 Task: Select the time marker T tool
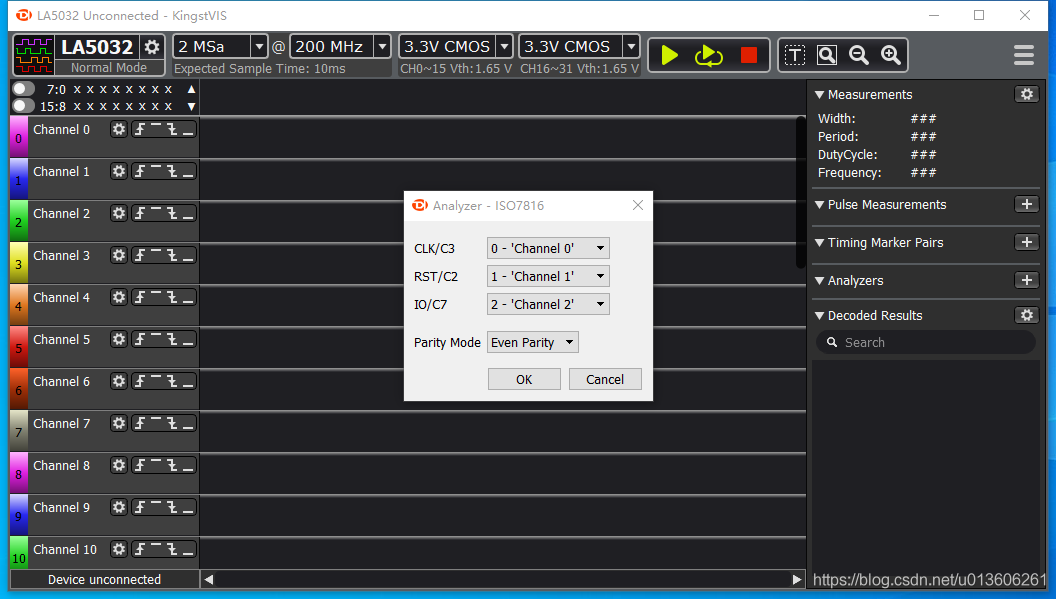pyautogui.click(x=795, y=55)
